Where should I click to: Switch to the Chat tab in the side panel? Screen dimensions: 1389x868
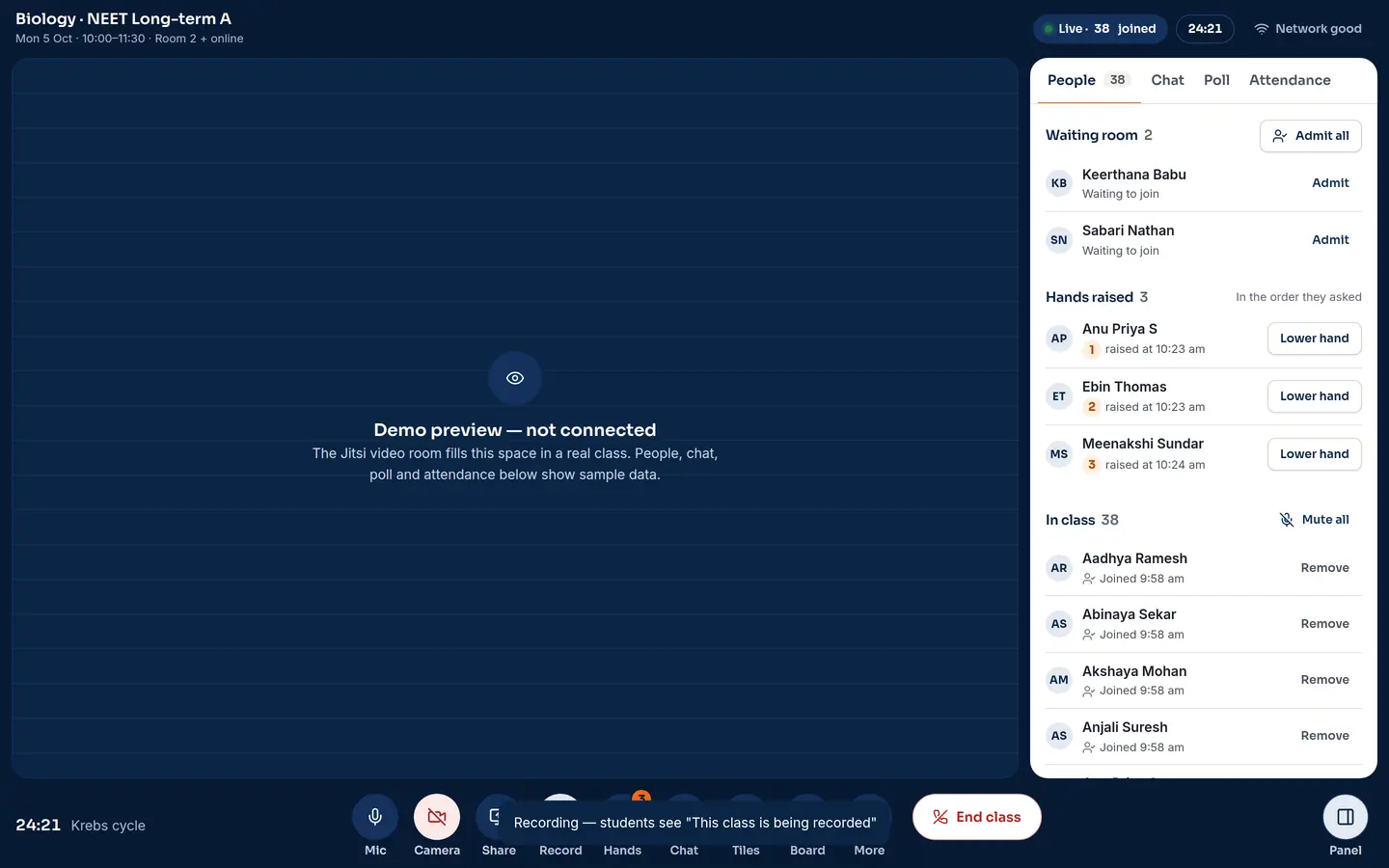(x=1167, y=80)
